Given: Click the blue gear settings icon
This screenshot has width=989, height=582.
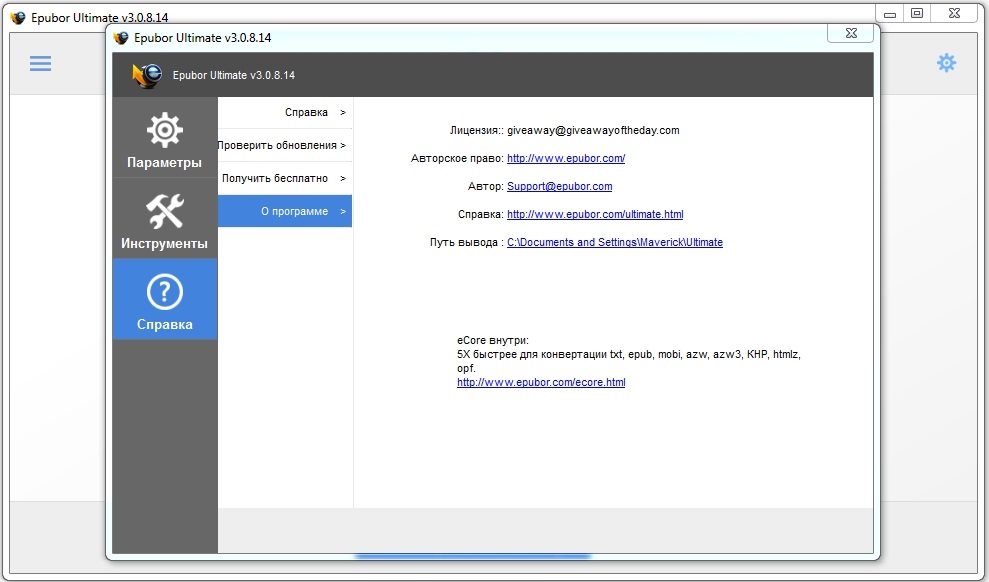Looking at the screenshot, I should click(946, 62).
